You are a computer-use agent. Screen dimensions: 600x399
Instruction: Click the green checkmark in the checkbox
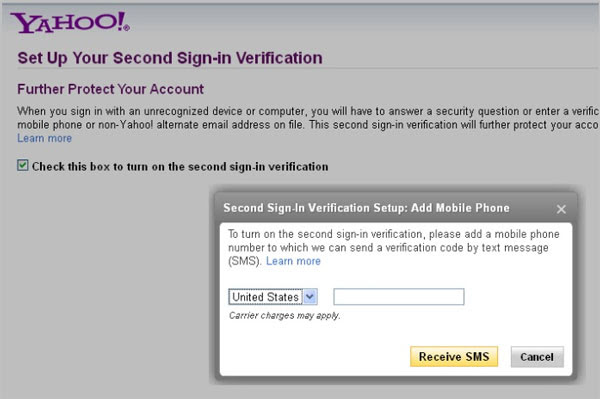(23, 165)
